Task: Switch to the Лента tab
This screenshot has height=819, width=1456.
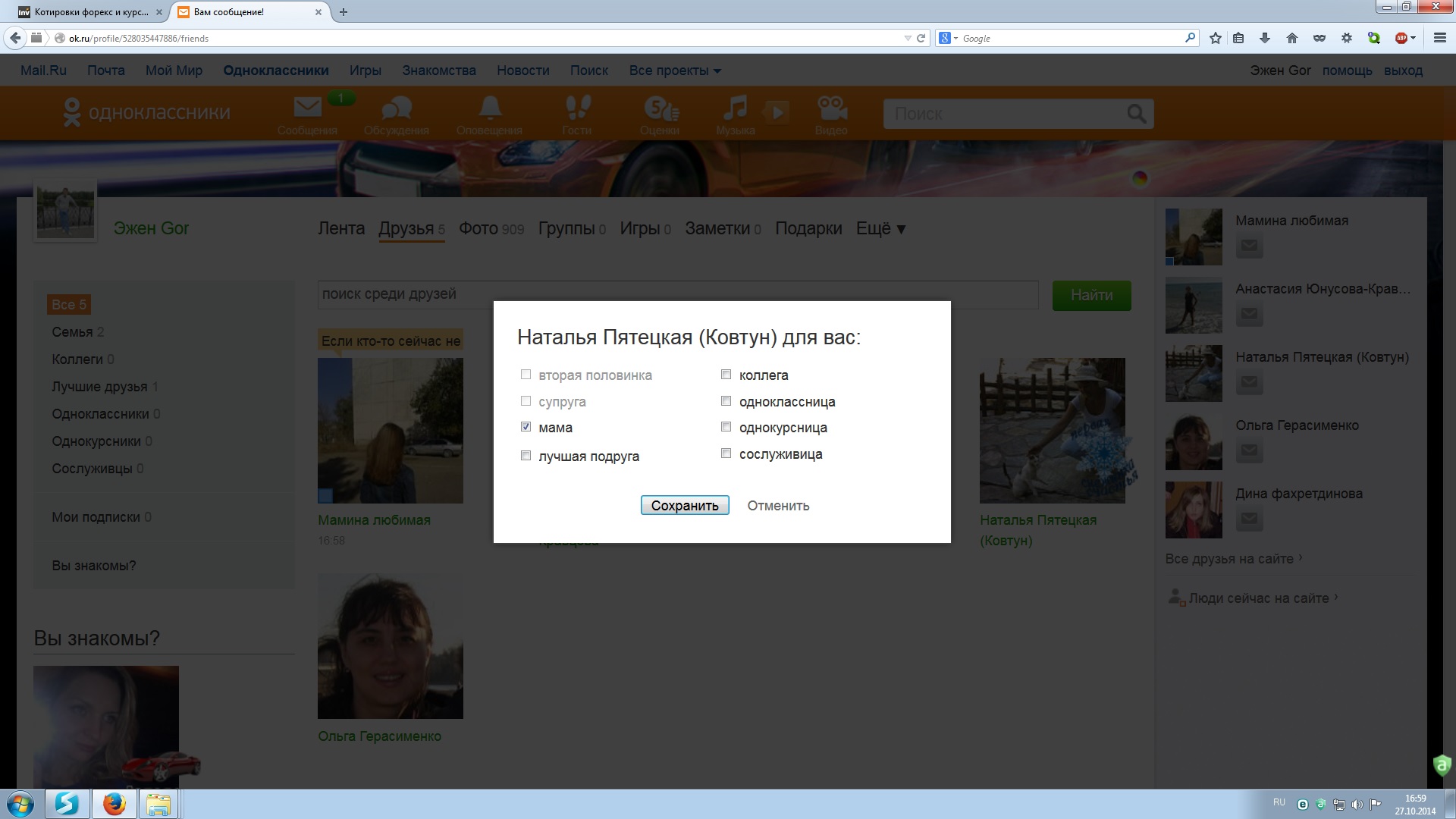Action: click(341, 228)
